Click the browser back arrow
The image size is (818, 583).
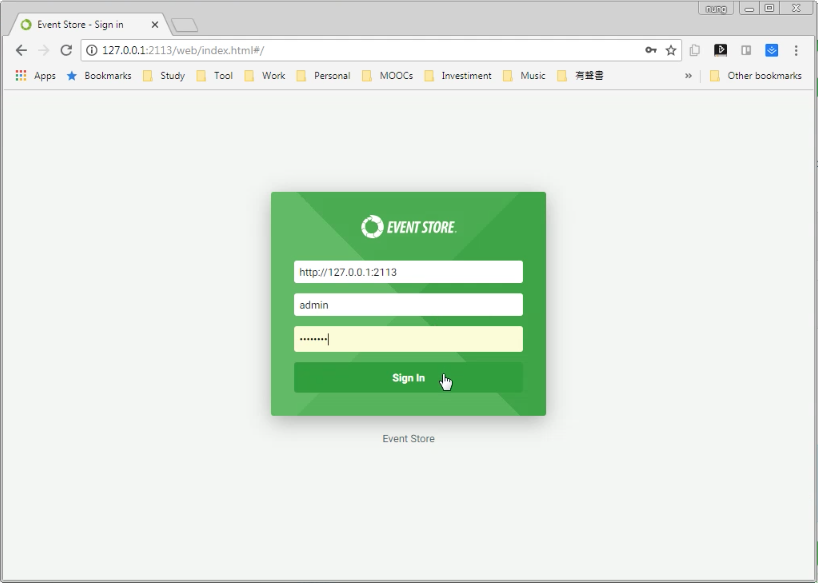pos(21,50)
